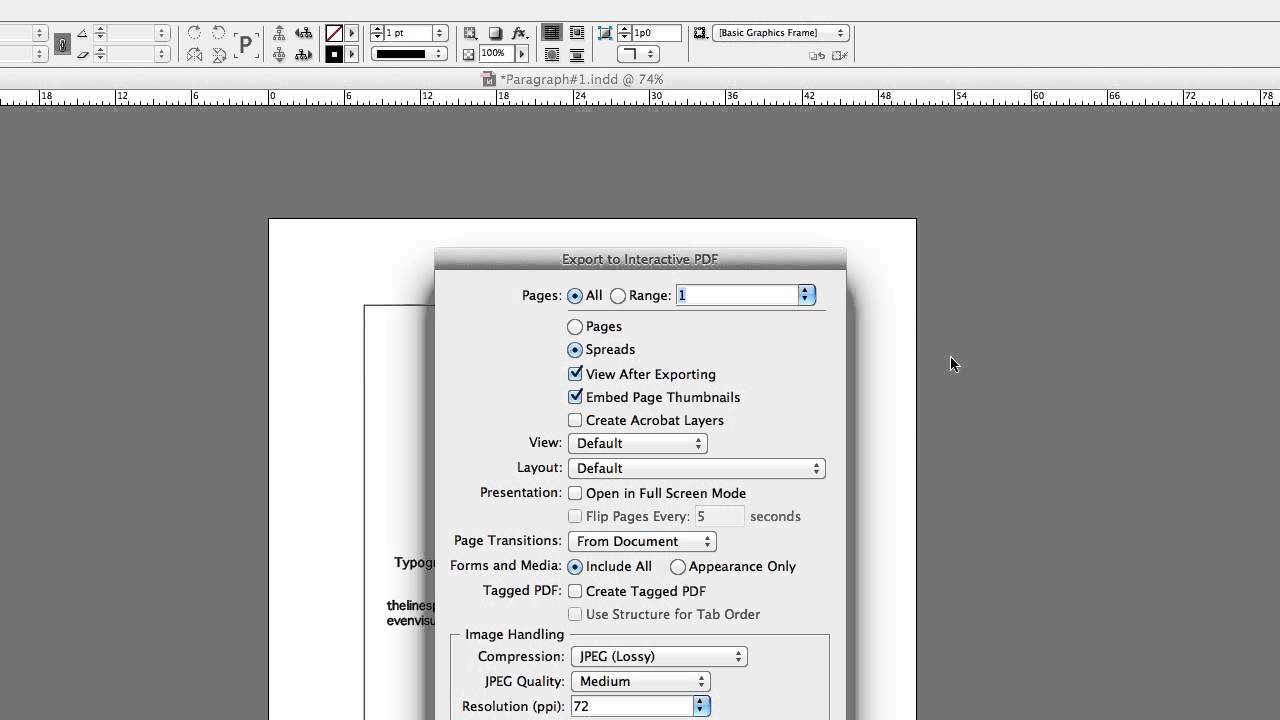Enable Create Tagged PDF checkbox
Image resolution: width=1280 pixels, height=720 pixels.
click(x=575, y=591)
